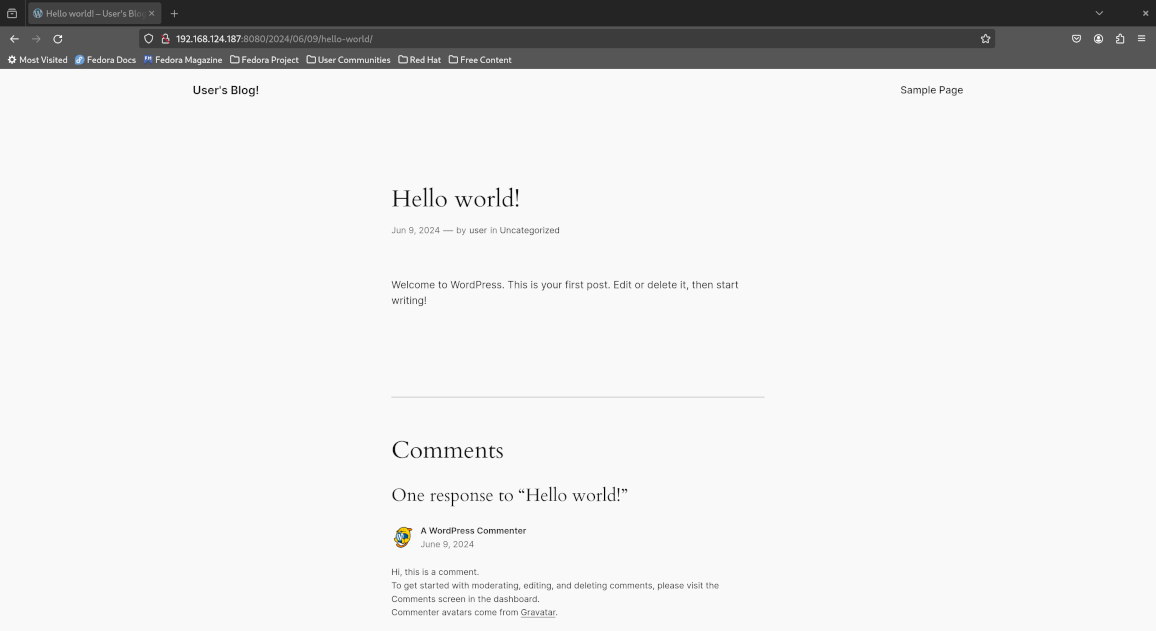Open the Uncategorized category link

pyautogui.click(x=529, y=230)
